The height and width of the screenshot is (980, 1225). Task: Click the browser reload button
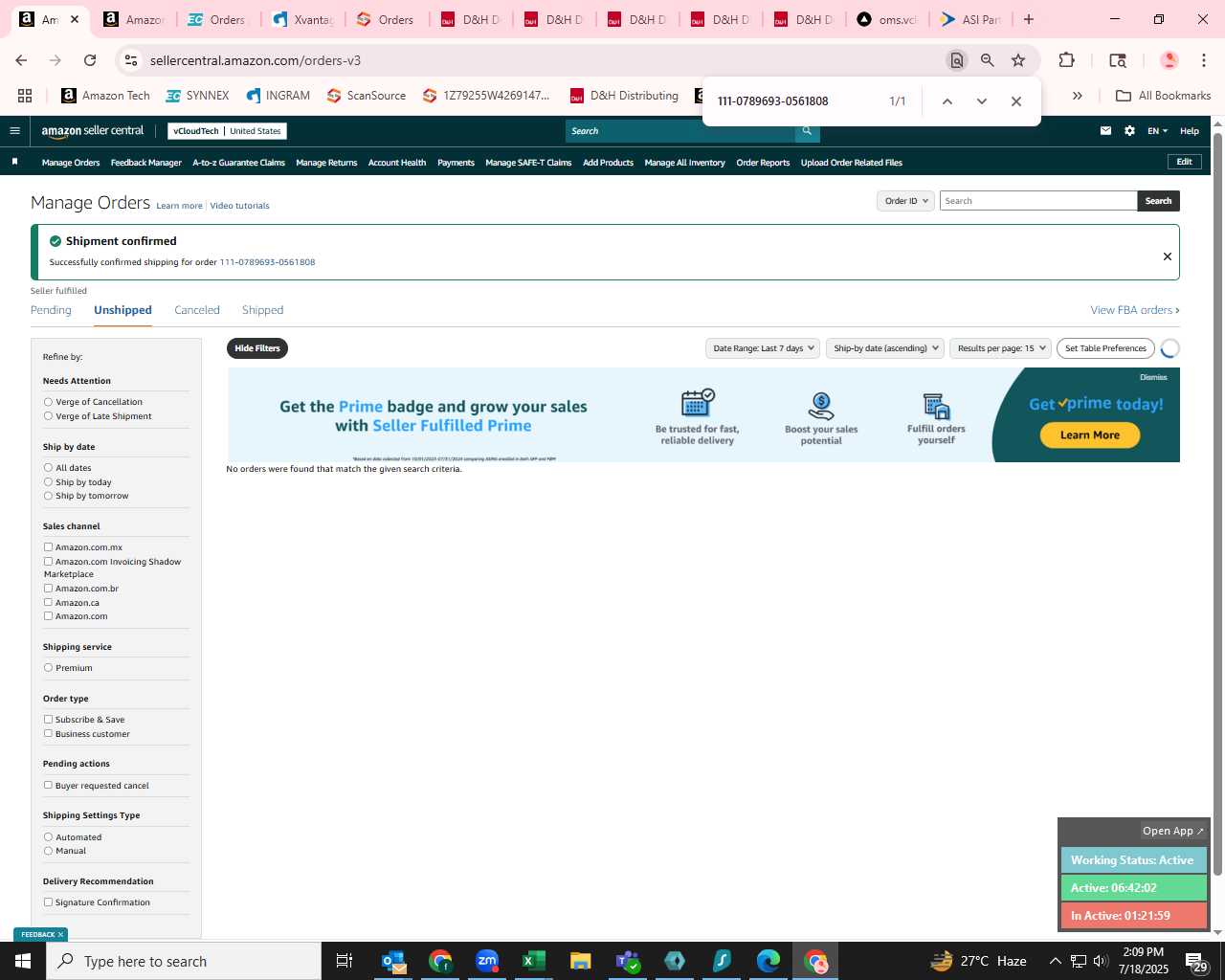(x=90, y=60)
